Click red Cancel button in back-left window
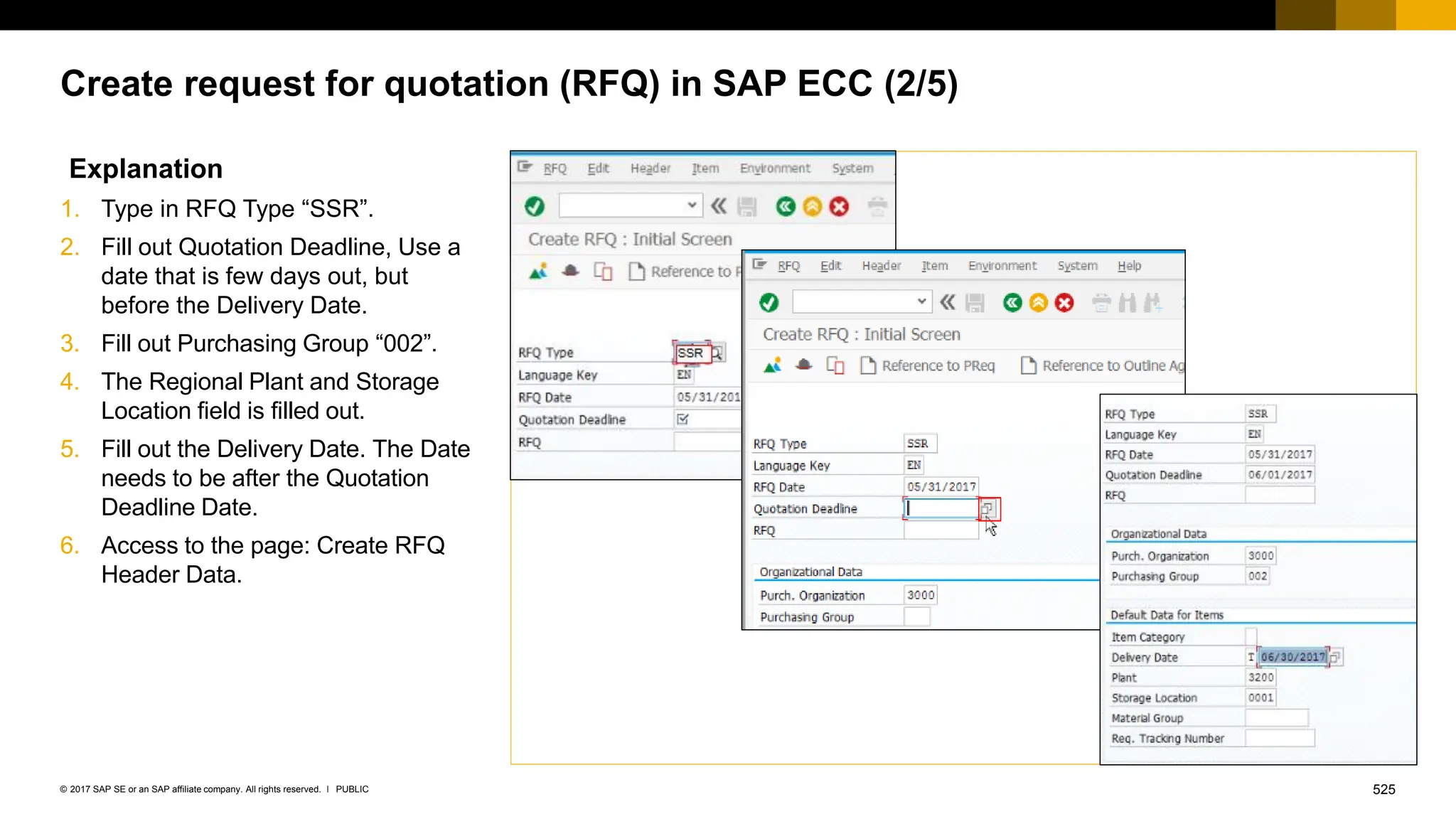This screenshot has width=1456, height=819. (840, 207)
